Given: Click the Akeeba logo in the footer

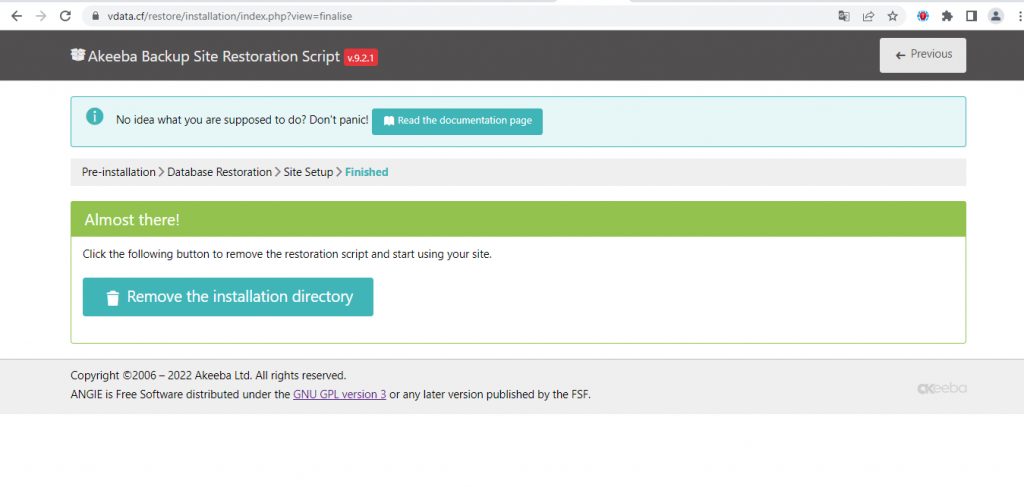Looking at the screenshot, I should (x=941, y=388).
